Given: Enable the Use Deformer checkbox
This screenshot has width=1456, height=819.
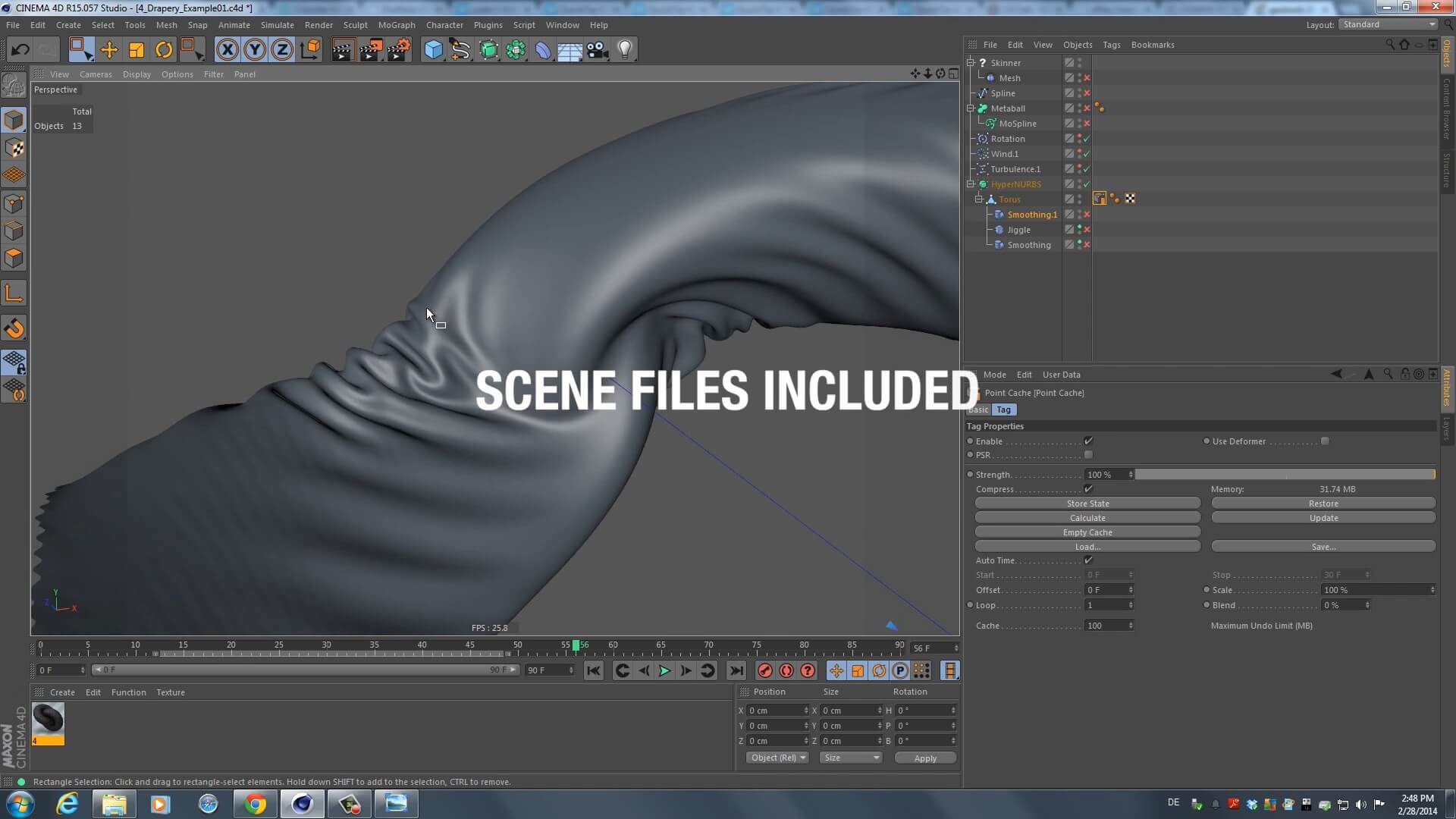Looking at the screenshot, I should click(1325, 441).
